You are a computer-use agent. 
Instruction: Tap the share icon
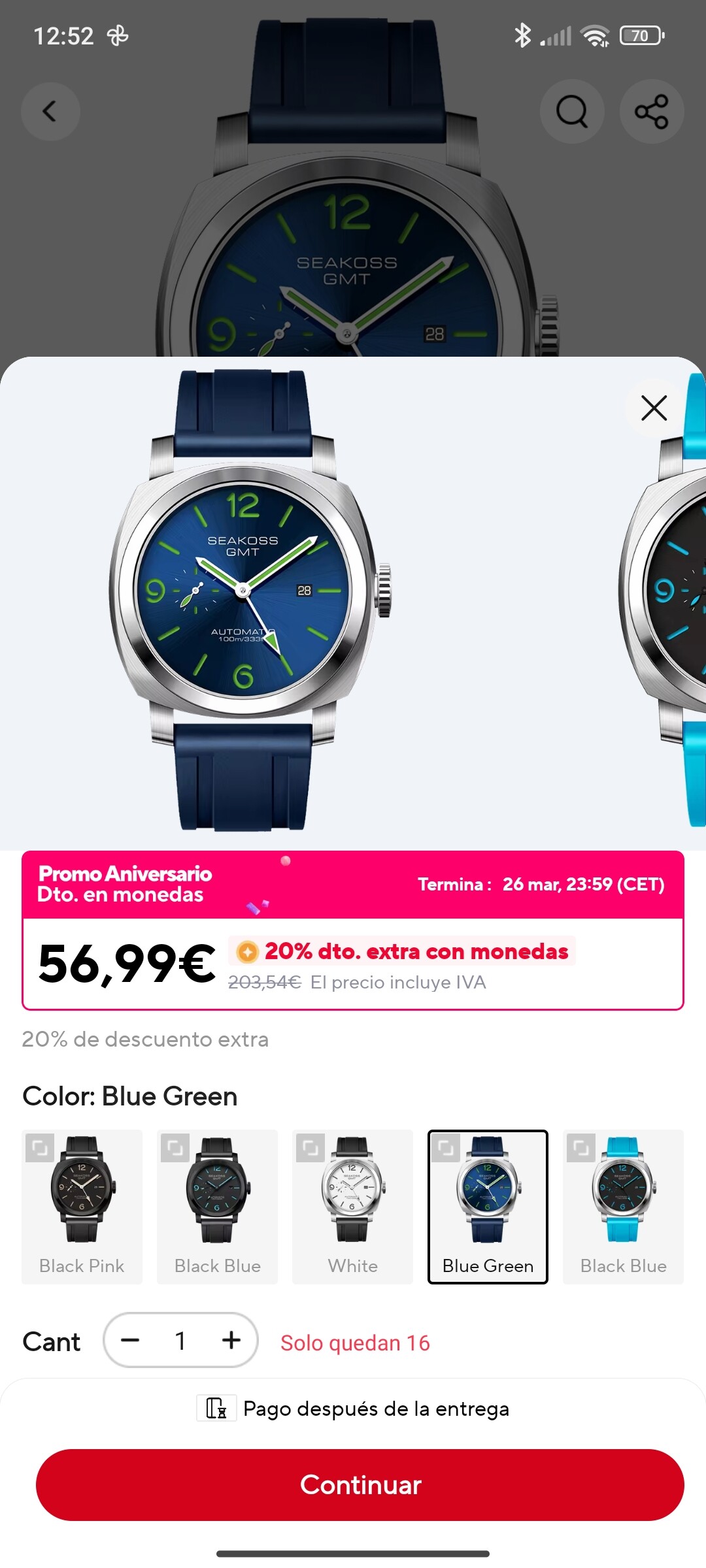click(652, 112)
